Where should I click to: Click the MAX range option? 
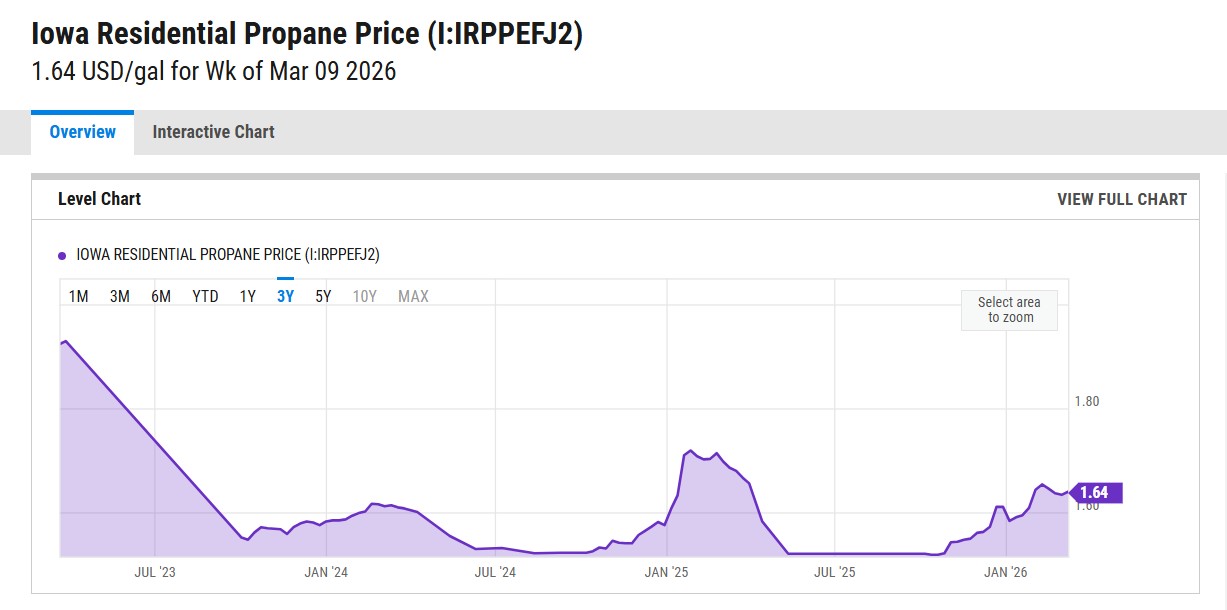pos(413,296)
